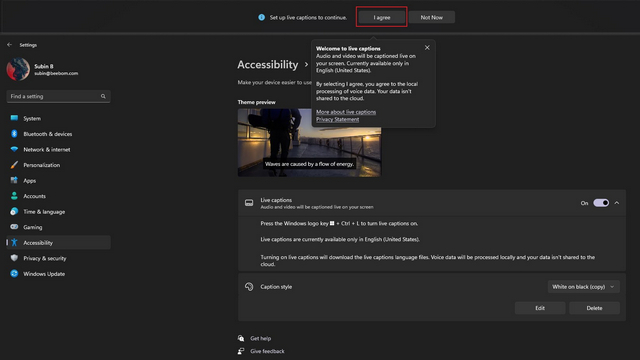Click the Accessibility breadcrumb heading
This screenshot has height=360, width=640.
click(268, 64)
